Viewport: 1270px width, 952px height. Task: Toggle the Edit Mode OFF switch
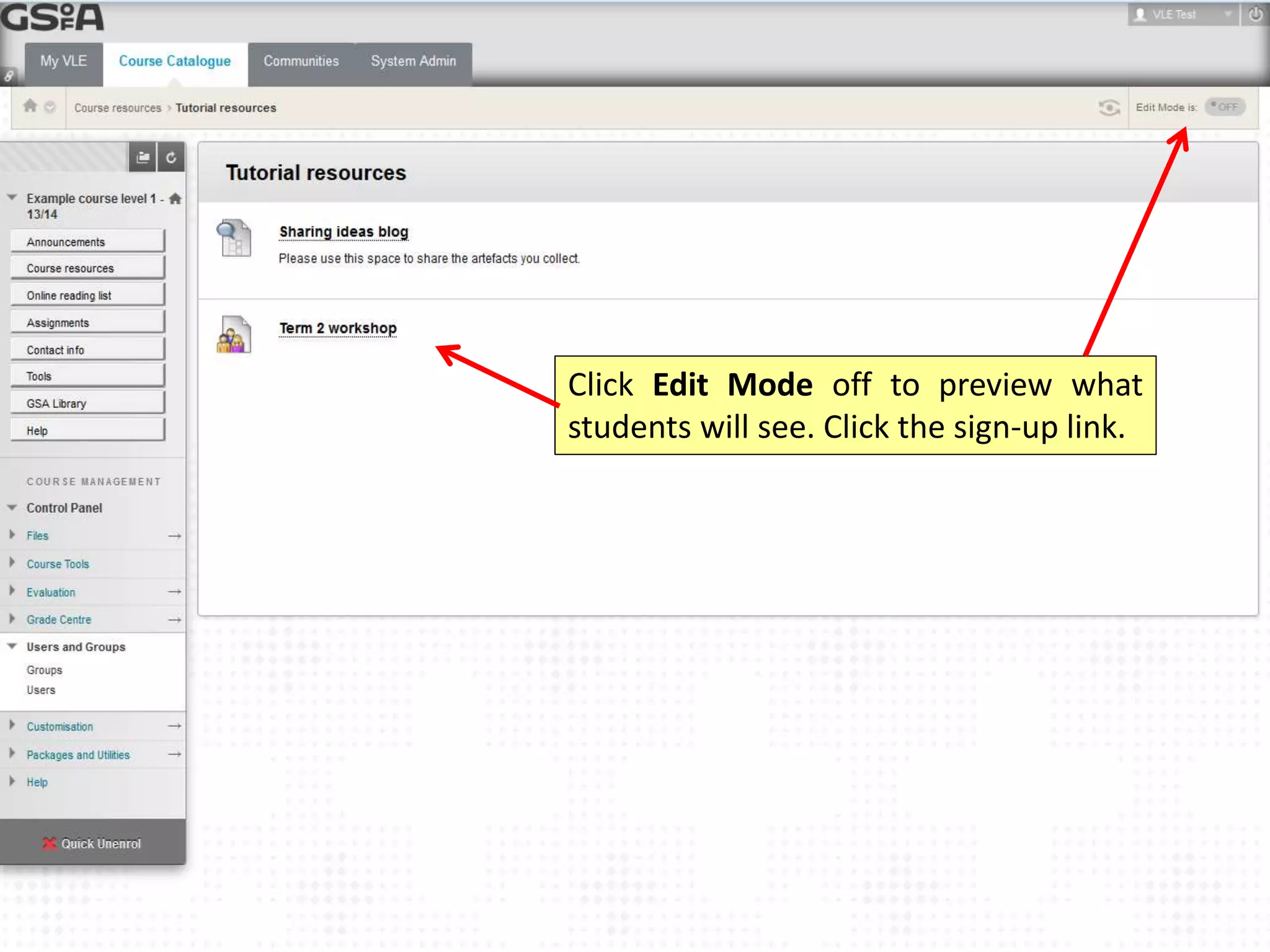(x=1225, y=107)
